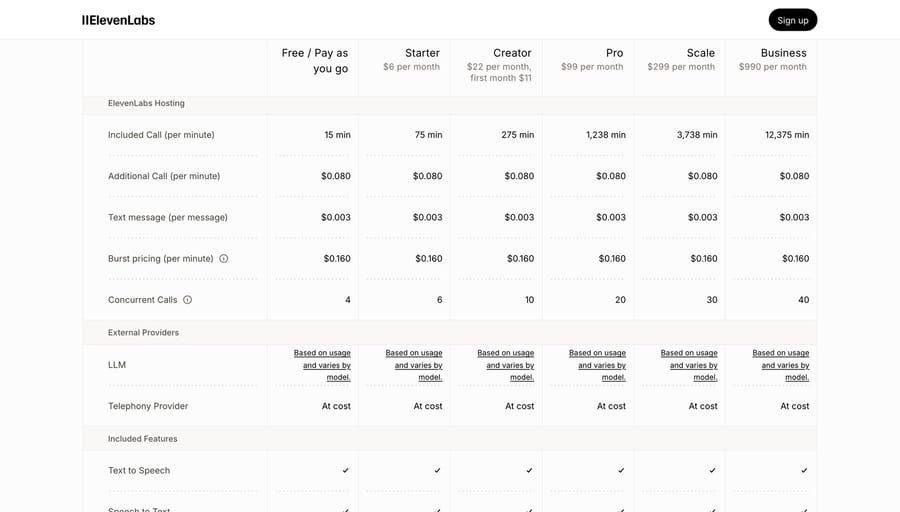Click the 'Burst pricing (per minute)' label
This screenshot has width=900, height=512.
click(x=161, y=259)
